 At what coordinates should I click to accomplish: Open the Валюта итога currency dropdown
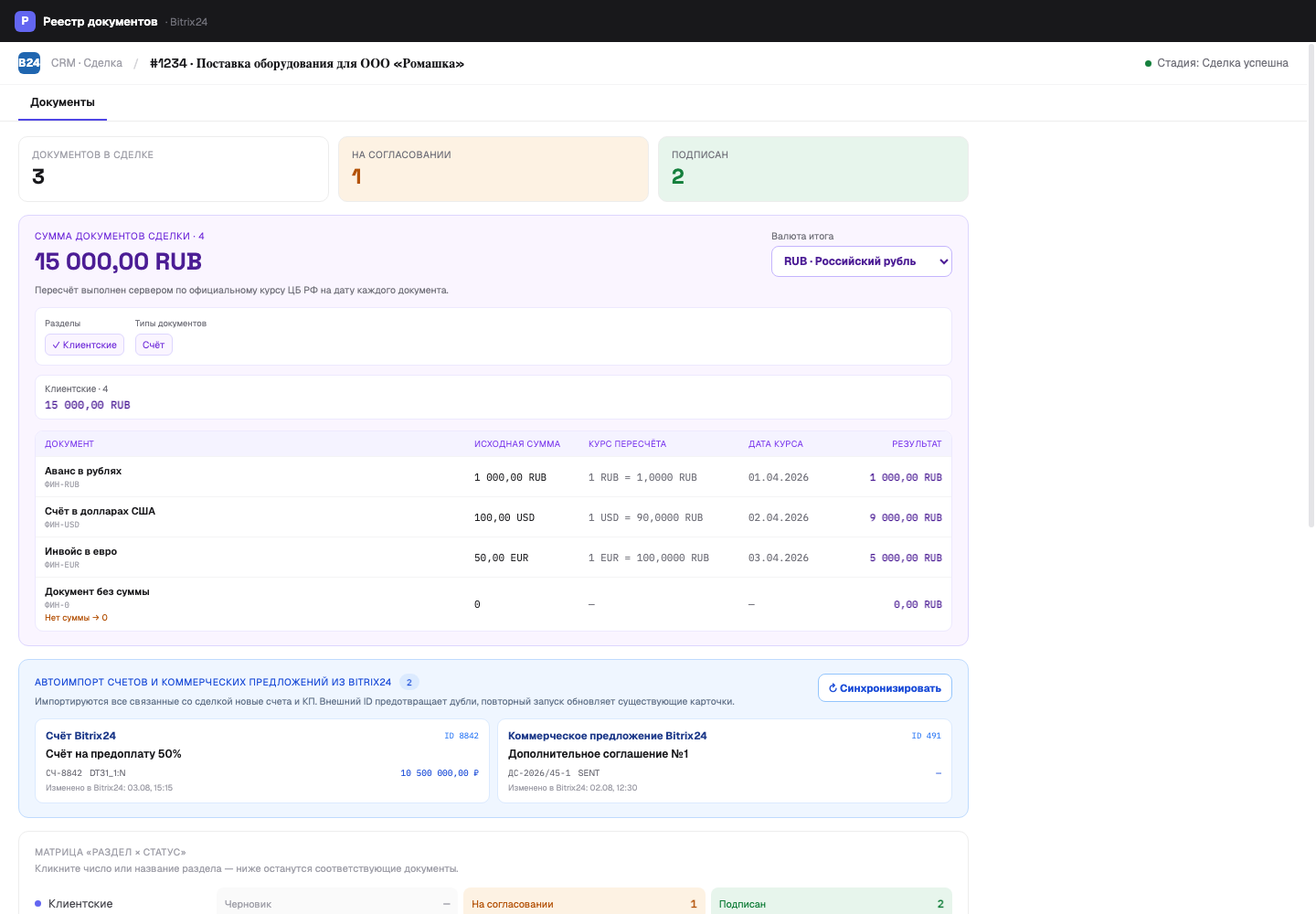(862, 261)
